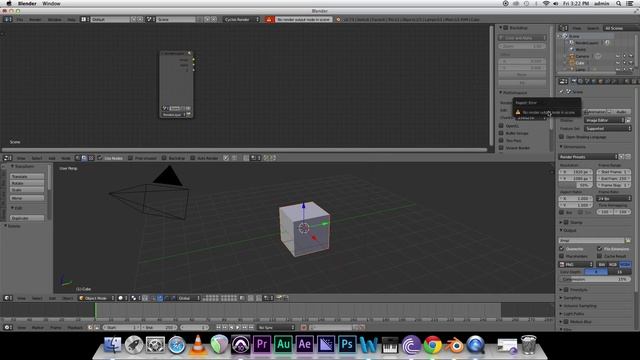Click the Camera object icon in outliner
Image resolution: width=640 pixels, height=360 pixels.
[572, 56]
